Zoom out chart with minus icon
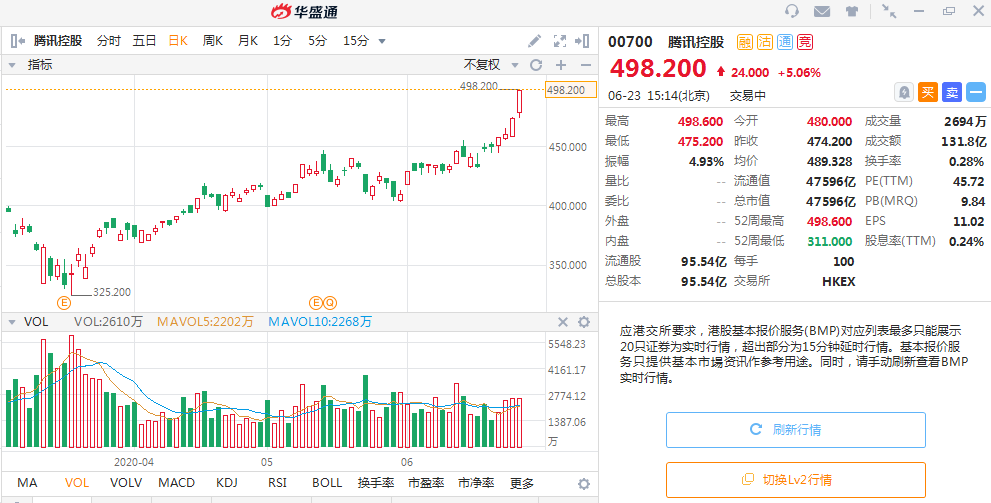This screenshot has width=991, height=503. pyautogui.click(x=585, y=64)
